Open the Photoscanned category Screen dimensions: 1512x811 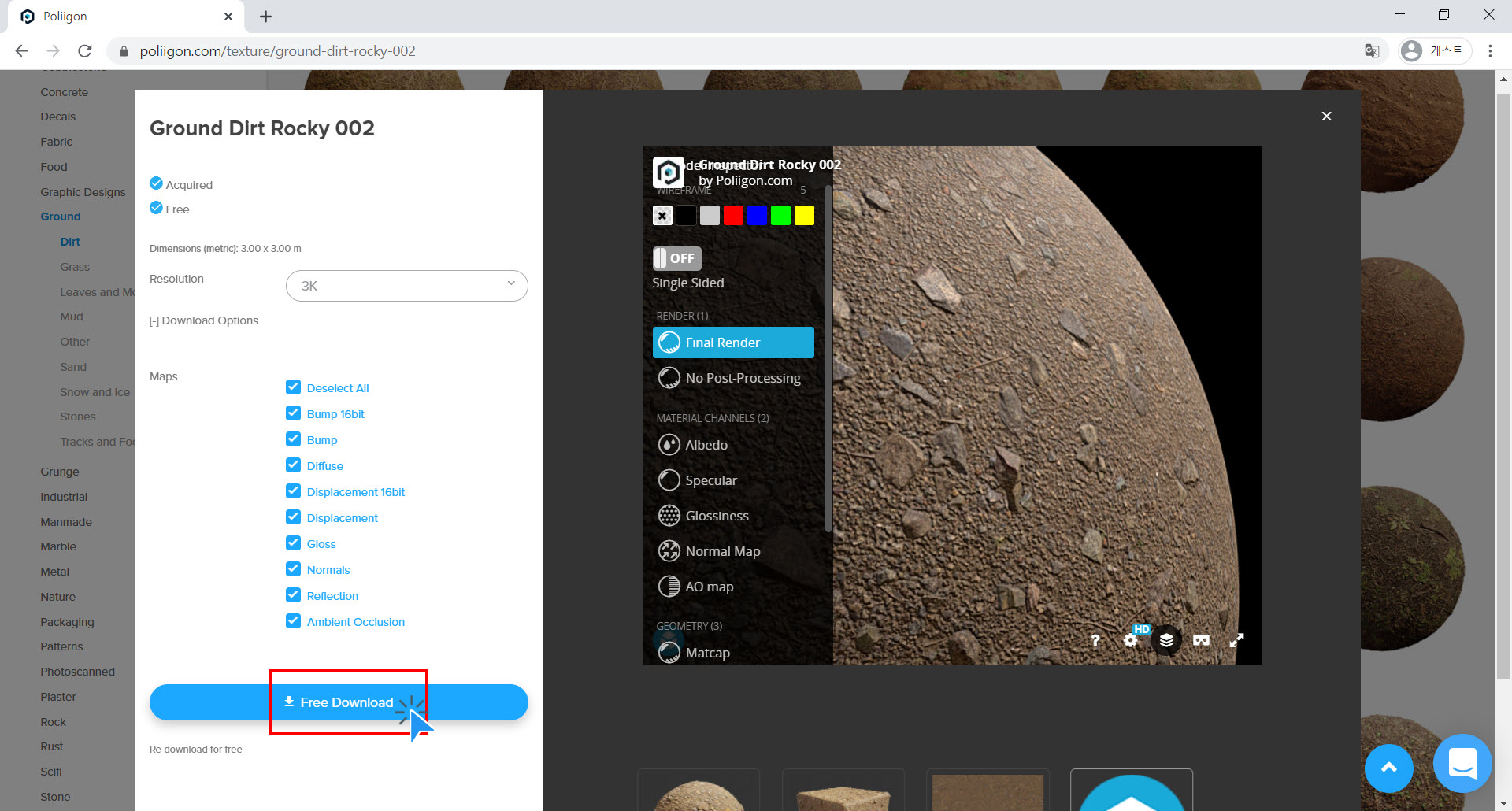(78, 672)
